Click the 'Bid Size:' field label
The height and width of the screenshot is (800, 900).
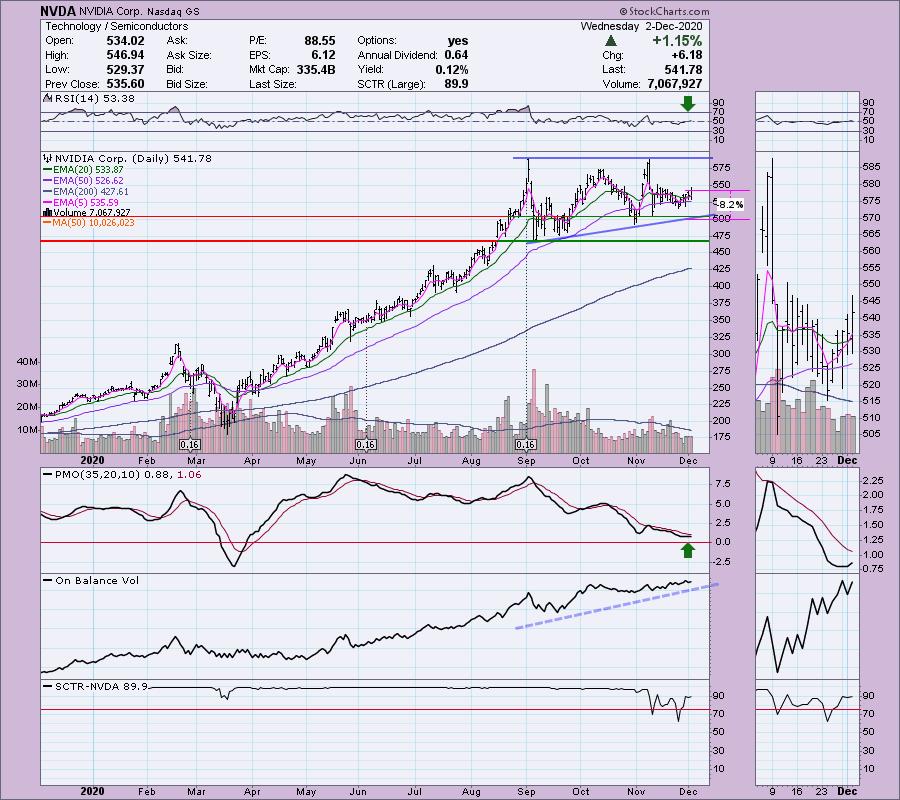187,84
